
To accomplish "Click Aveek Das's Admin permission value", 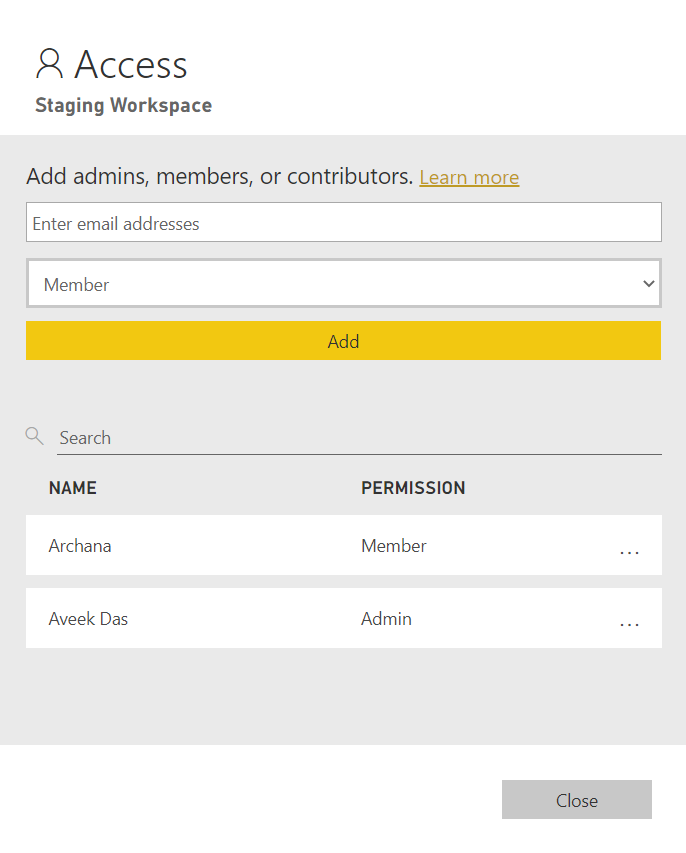I will 386,619.
